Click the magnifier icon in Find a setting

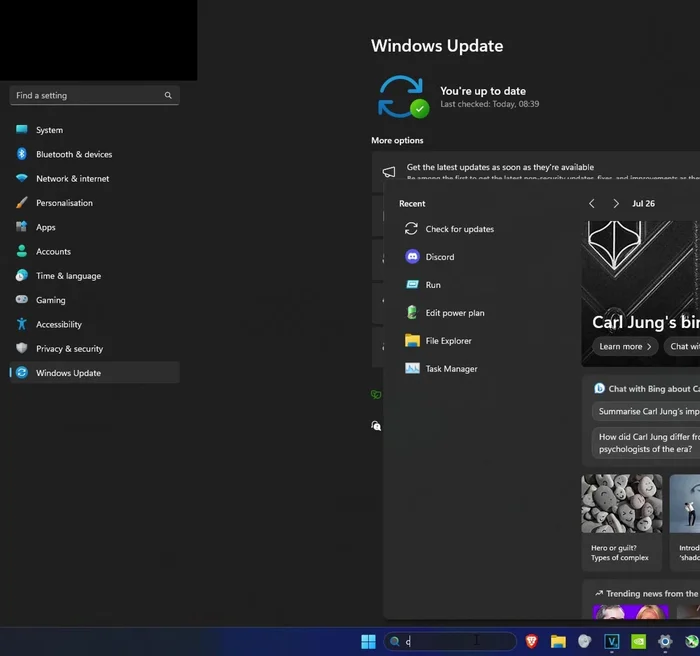168,95
